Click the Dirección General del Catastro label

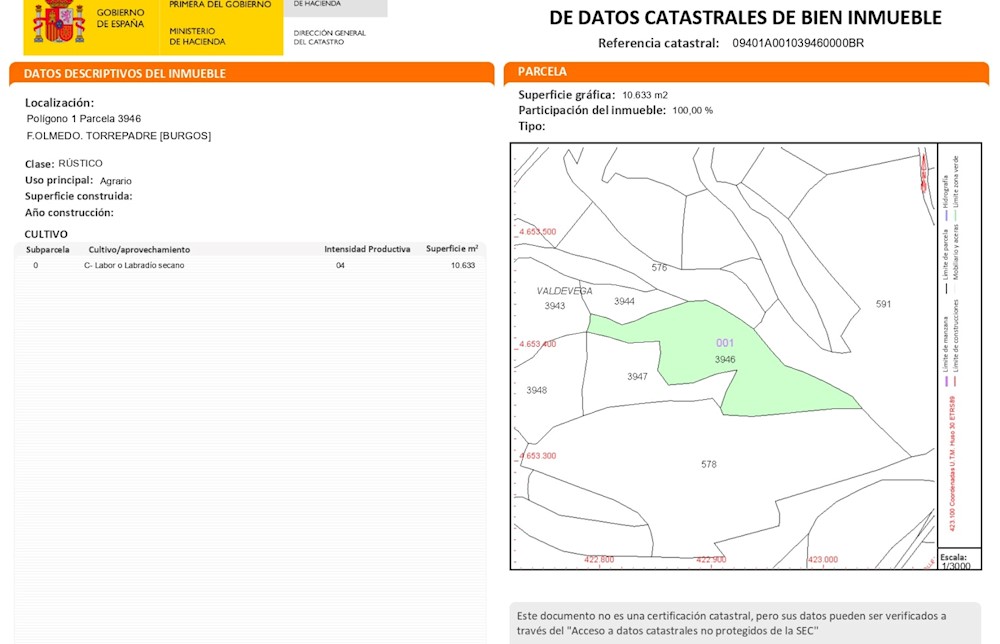pyautogui.click(x=330, y=37)
